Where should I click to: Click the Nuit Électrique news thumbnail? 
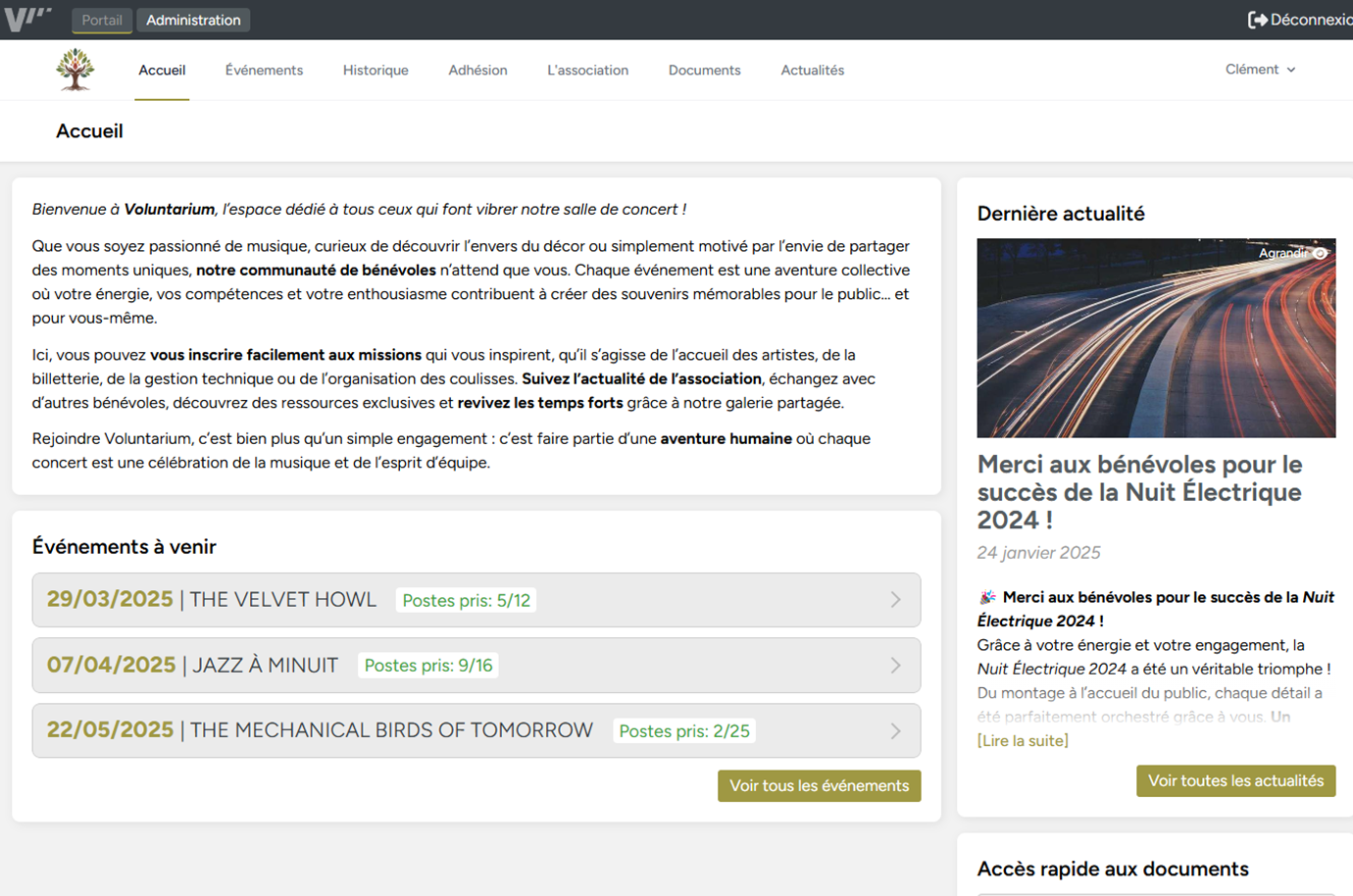pyautogui.click(x=1156, y=337)
